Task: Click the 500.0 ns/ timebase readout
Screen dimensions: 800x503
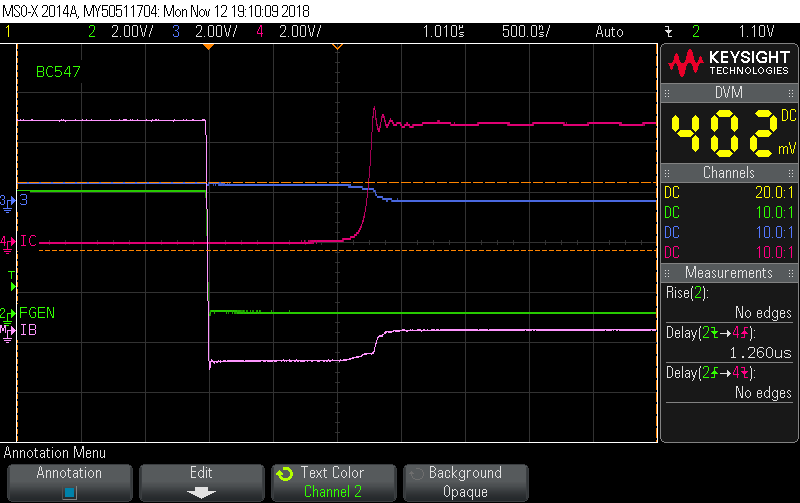Action: (526, 32)
